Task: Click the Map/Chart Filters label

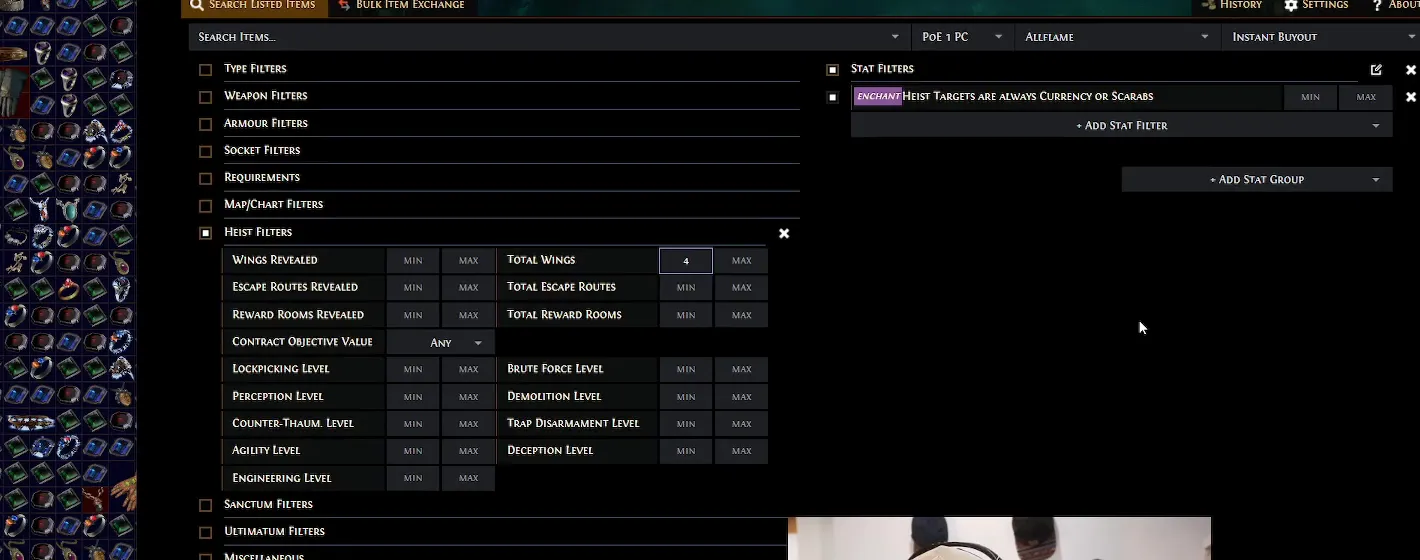Action: click(x=273, y=204)
